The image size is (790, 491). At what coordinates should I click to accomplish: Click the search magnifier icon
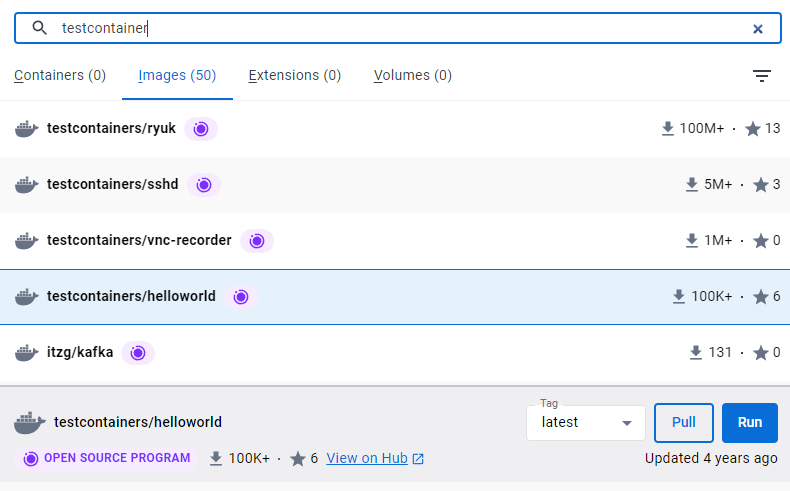(39, 28)
